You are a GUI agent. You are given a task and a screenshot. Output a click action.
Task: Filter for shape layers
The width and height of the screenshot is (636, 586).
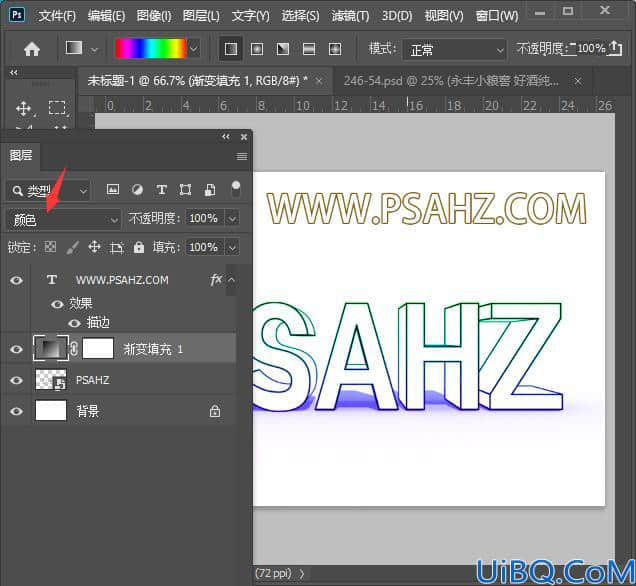(x=185, y=189)
